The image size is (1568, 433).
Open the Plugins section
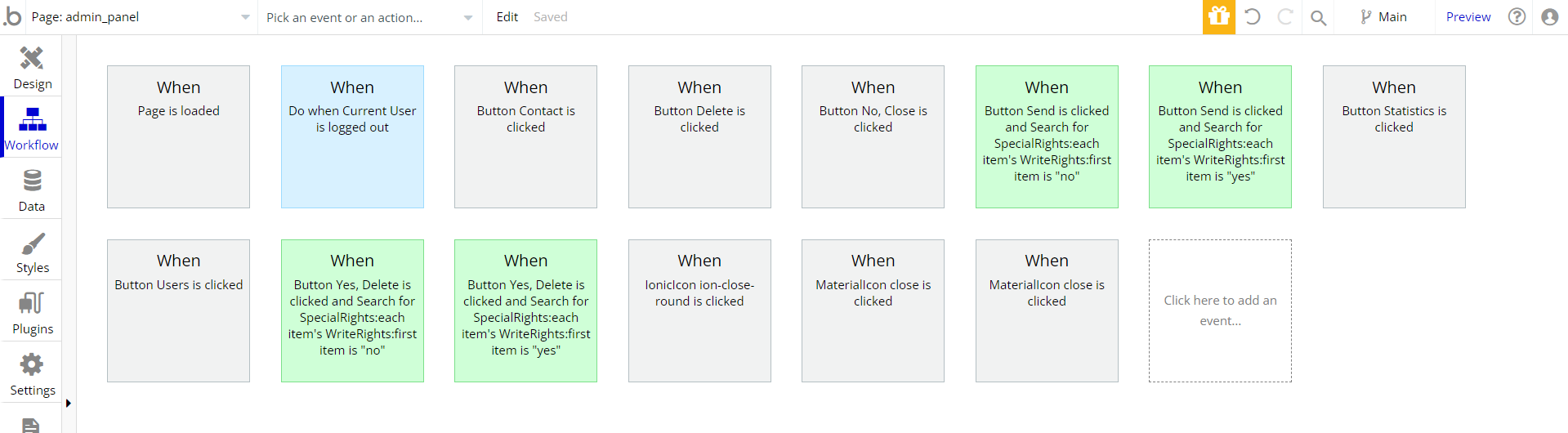pyautogui.click(x=32, y=312)
